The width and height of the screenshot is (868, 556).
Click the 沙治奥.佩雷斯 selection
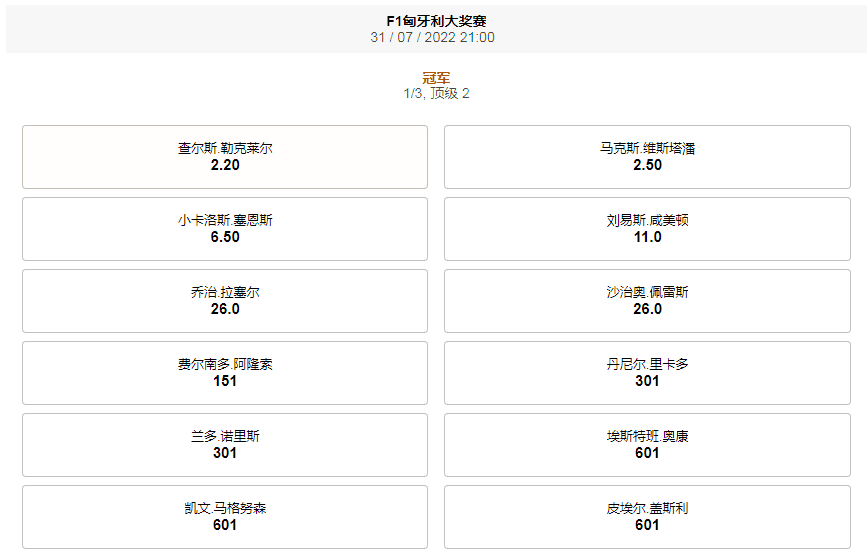click(647, 301)
